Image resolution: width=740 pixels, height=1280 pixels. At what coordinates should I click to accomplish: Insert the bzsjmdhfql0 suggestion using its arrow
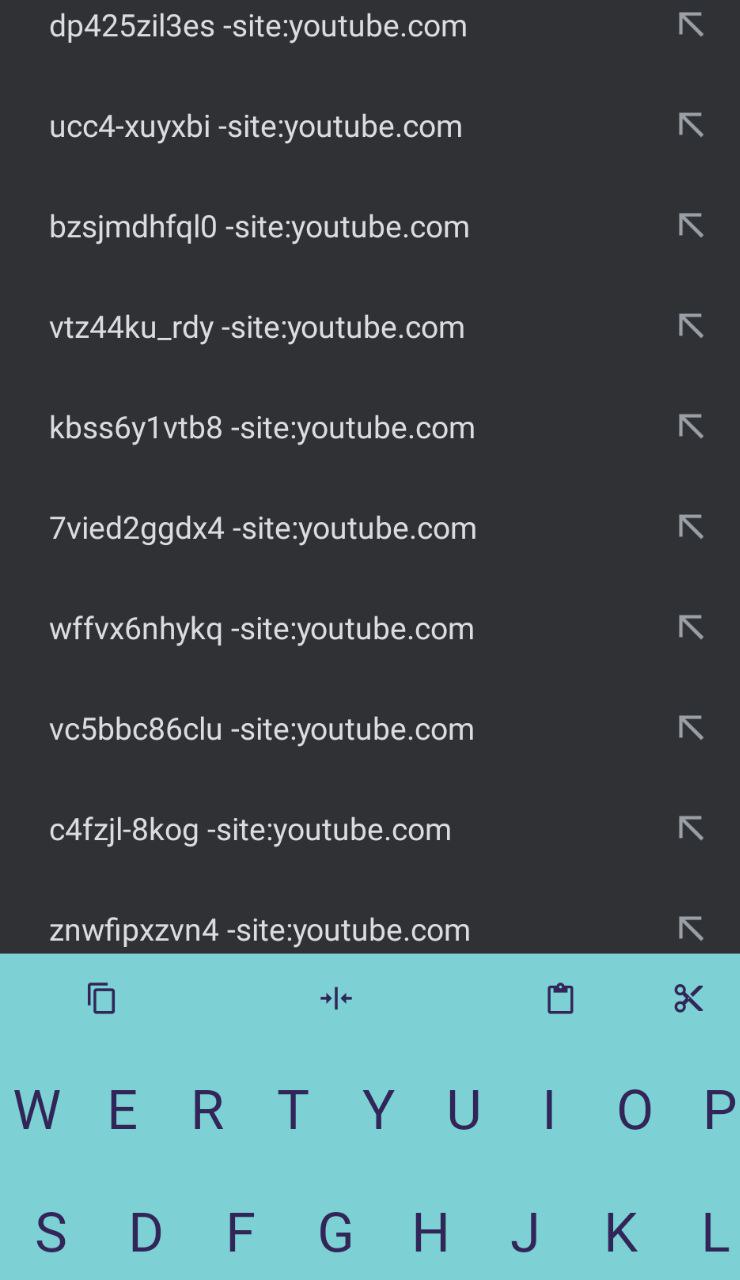pos(691,226)
